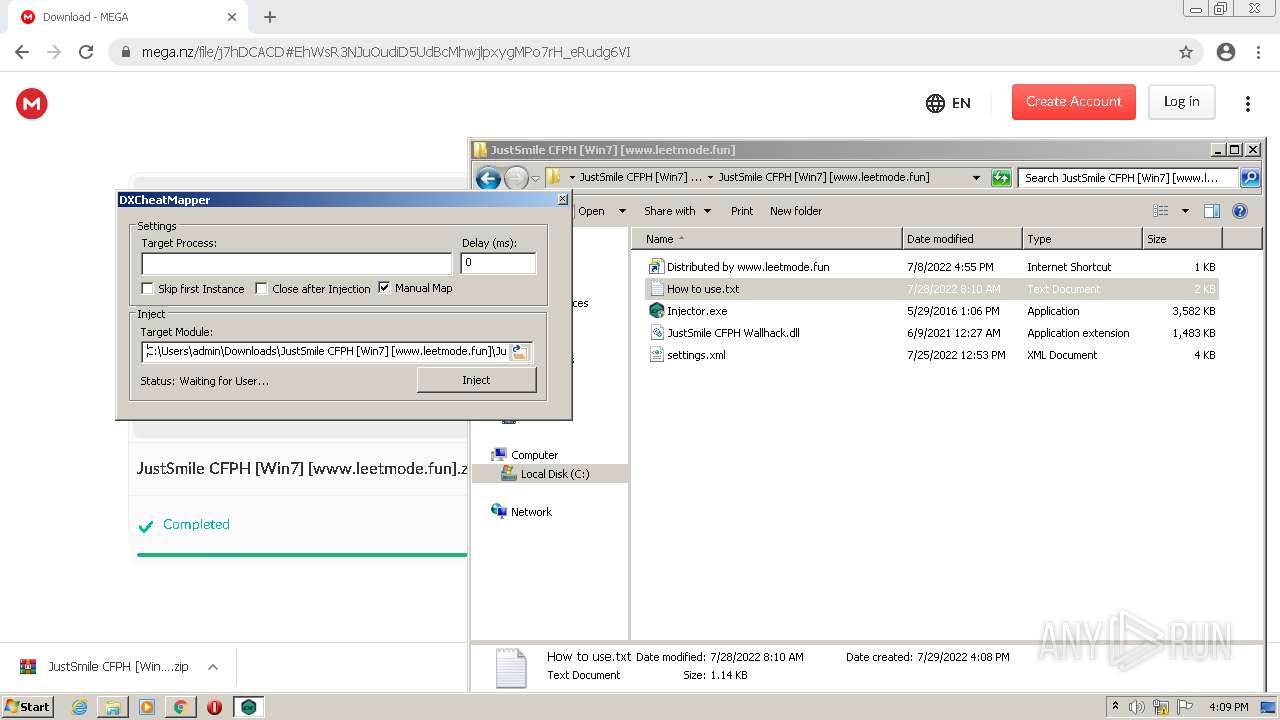Sort by Name column header
This screenshot has height=720, width=1280.
point(766,239)
